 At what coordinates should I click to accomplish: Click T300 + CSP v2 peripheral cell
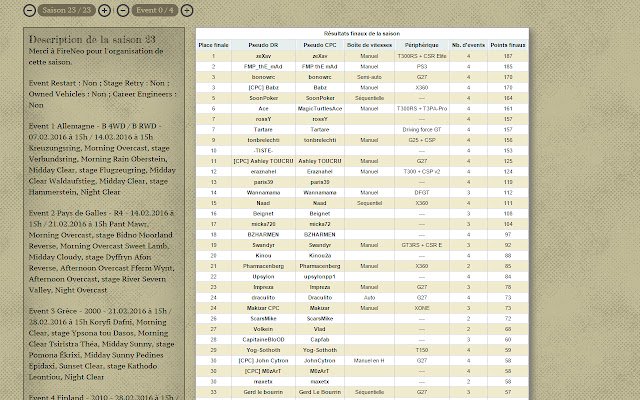(422, 171)
